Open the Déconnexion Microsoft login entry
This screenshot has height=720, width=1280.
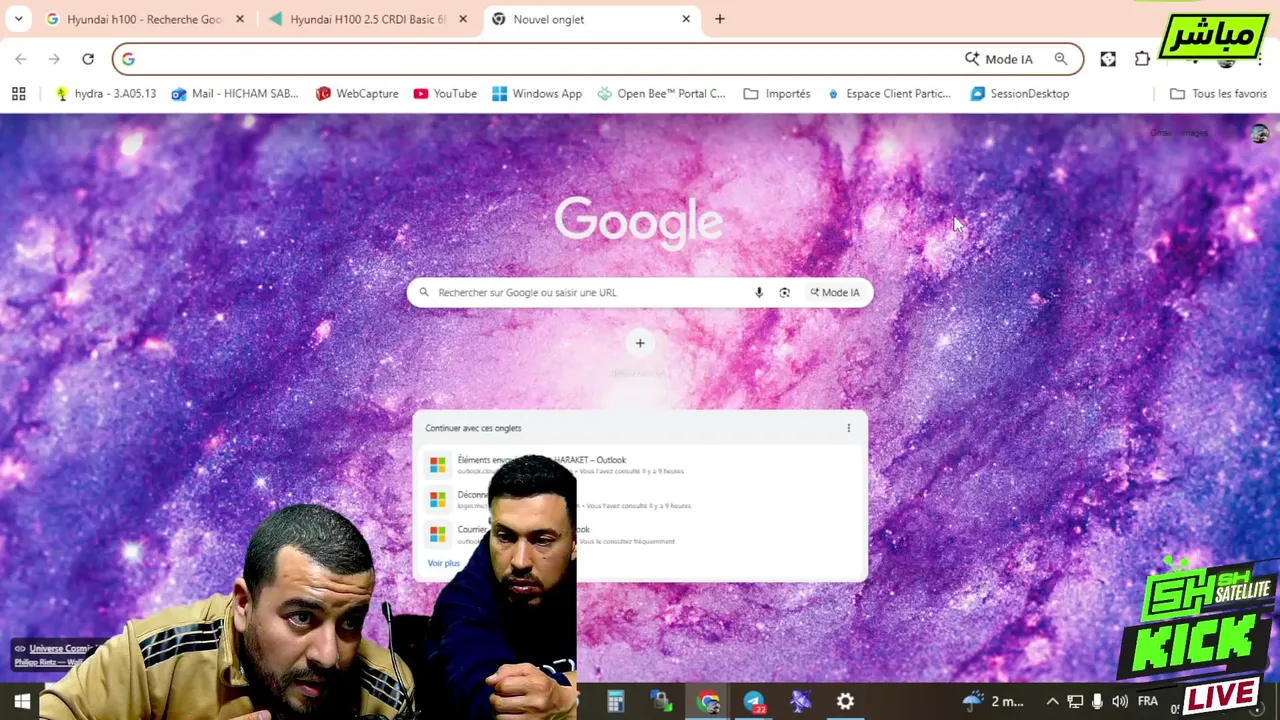(640, 500)
